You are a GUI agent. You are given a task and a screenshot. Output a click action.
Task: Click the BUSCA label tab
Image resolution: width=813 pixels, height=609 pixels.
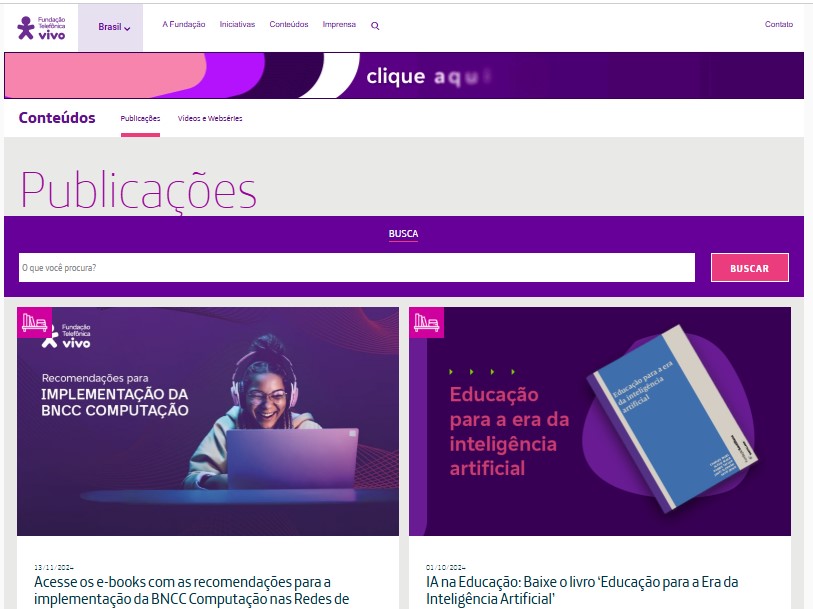click(403, 234)
